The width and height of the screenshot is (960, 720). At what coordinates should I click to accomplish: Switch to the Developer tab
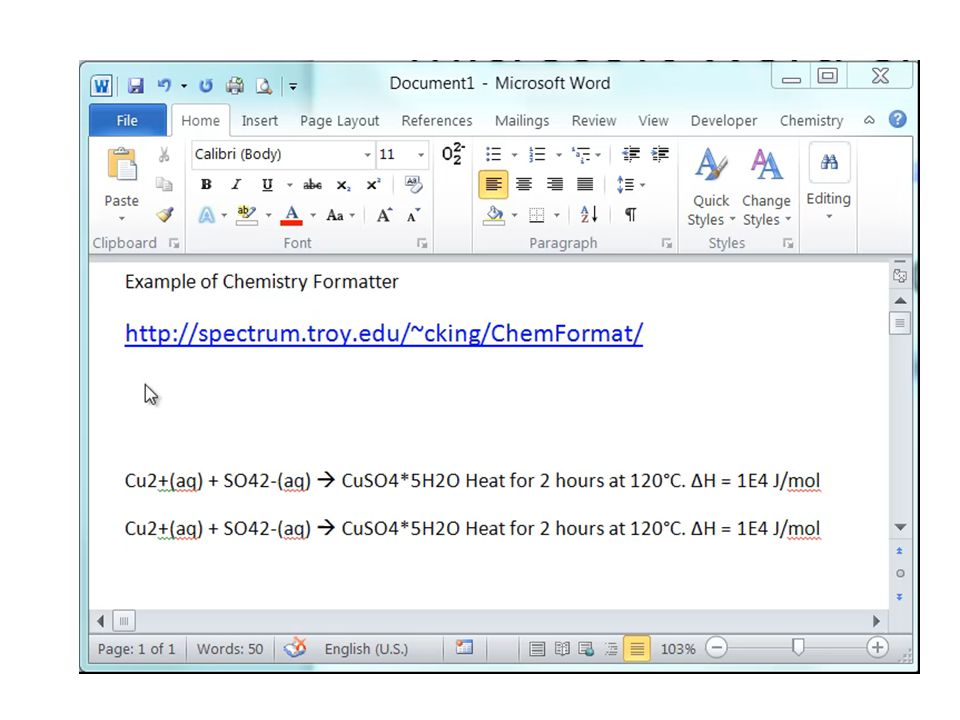(x=724, y=121)
